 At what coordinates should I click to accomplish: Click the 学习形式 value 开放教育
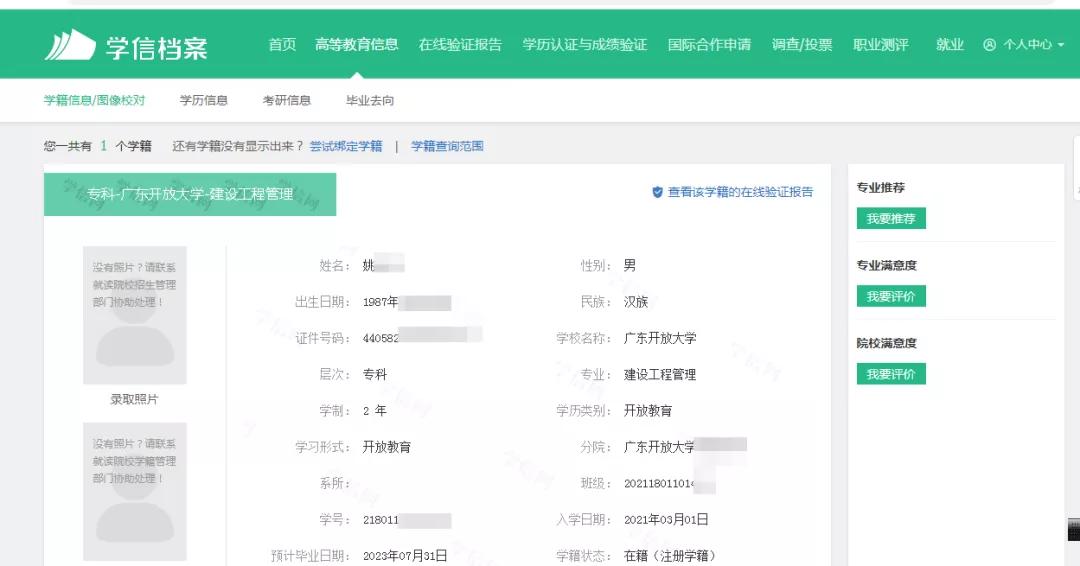point(386,447)
